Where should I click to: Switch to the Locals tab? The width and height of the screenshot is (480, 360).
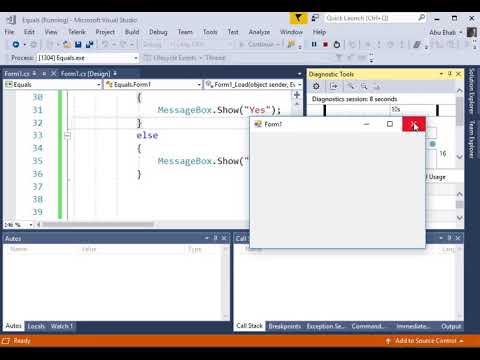pos(36,326)
